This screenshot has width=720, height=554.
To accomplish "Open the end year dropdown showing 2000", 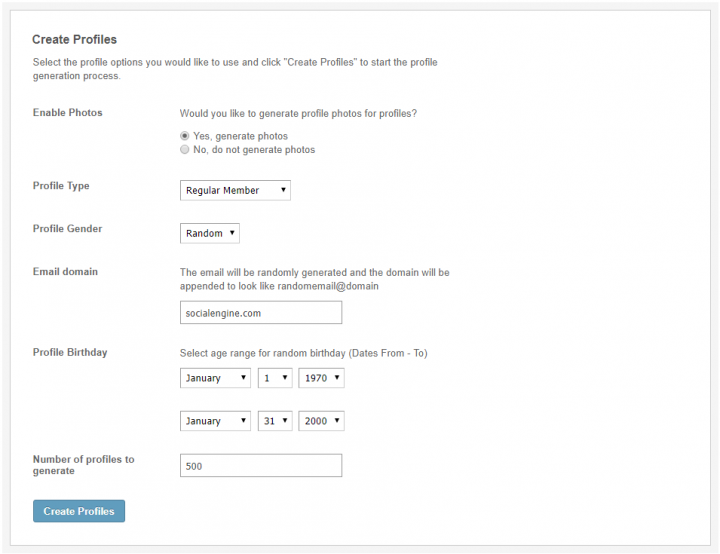I will [x=321, y=420].
